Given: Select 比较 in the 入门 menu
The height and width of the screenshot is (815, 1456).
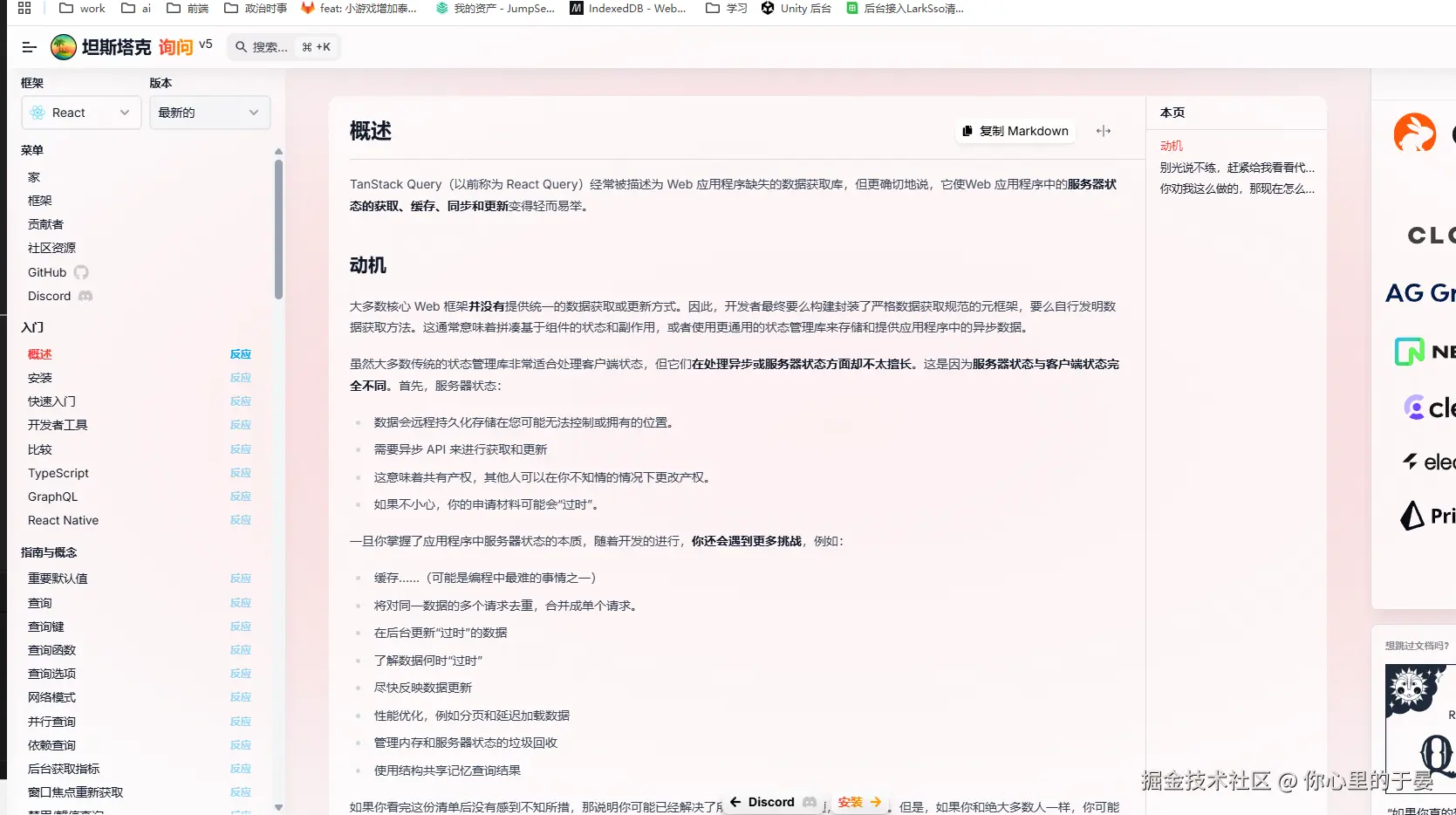Looking at the screenshot, I should click(39, 449).
